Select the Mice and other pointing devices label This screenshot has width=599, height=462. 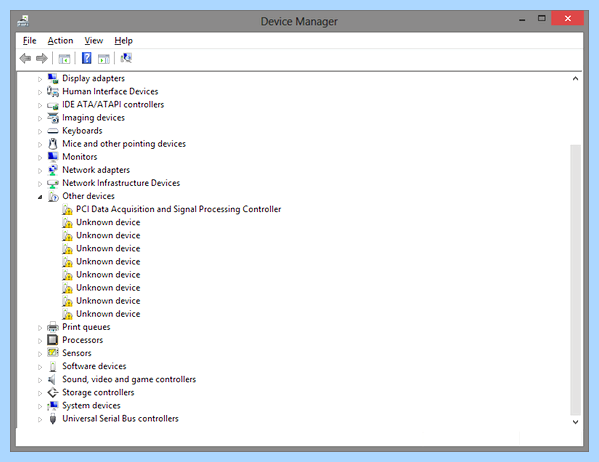point(124,144)
